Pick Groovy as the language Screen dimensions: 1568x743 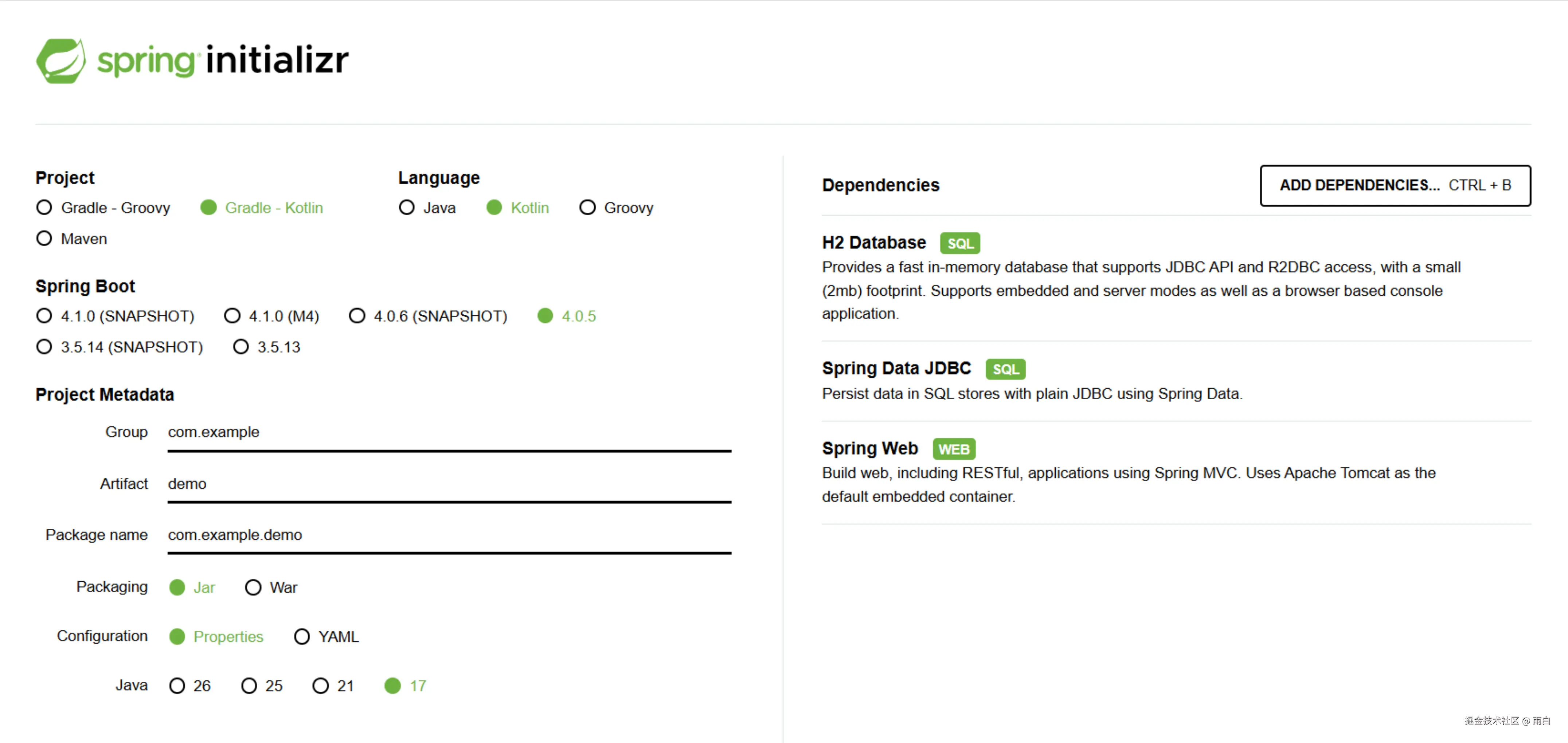pos(587,208)
